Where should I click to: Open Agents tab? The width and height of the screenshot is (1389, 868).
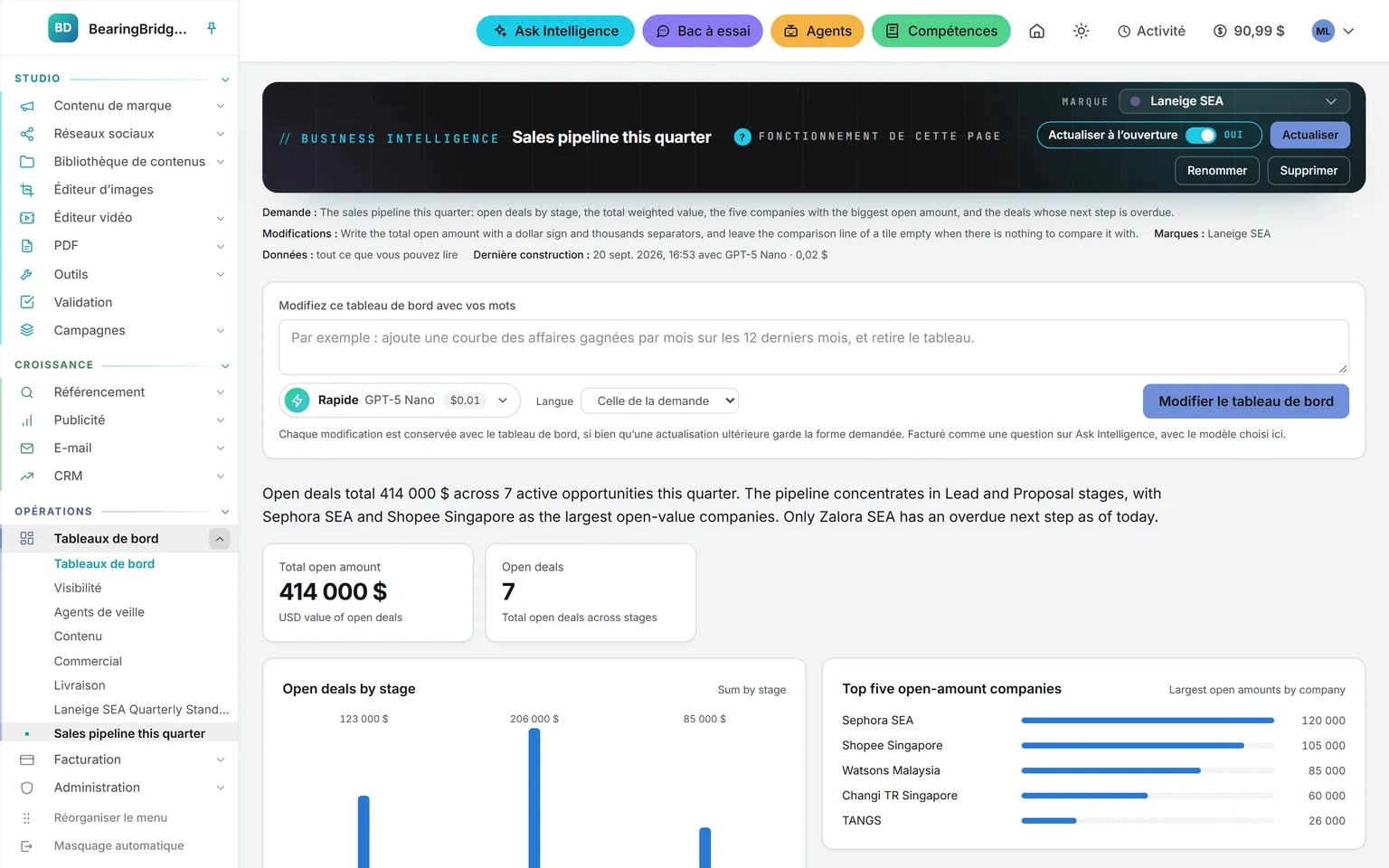pyautogui.click(x=817, y=31)
